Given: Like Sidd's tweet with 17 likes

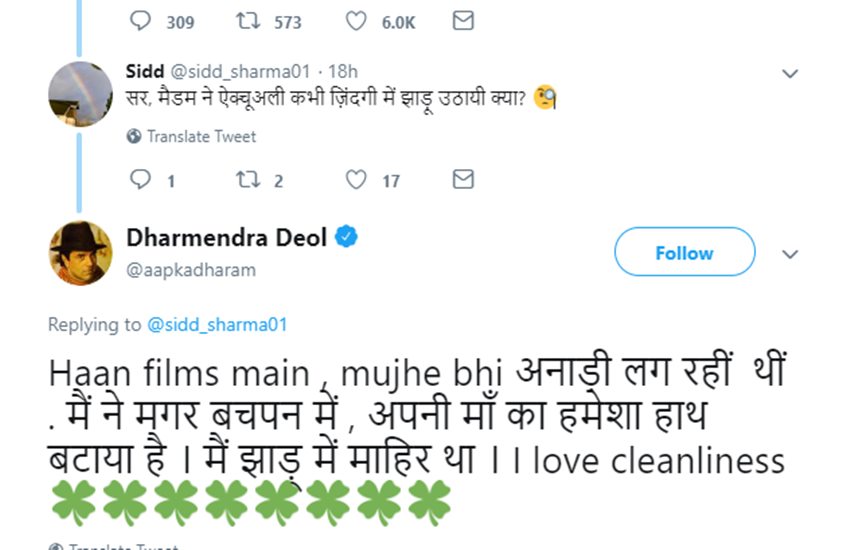Looking at the screenshot, I should 355,180.
